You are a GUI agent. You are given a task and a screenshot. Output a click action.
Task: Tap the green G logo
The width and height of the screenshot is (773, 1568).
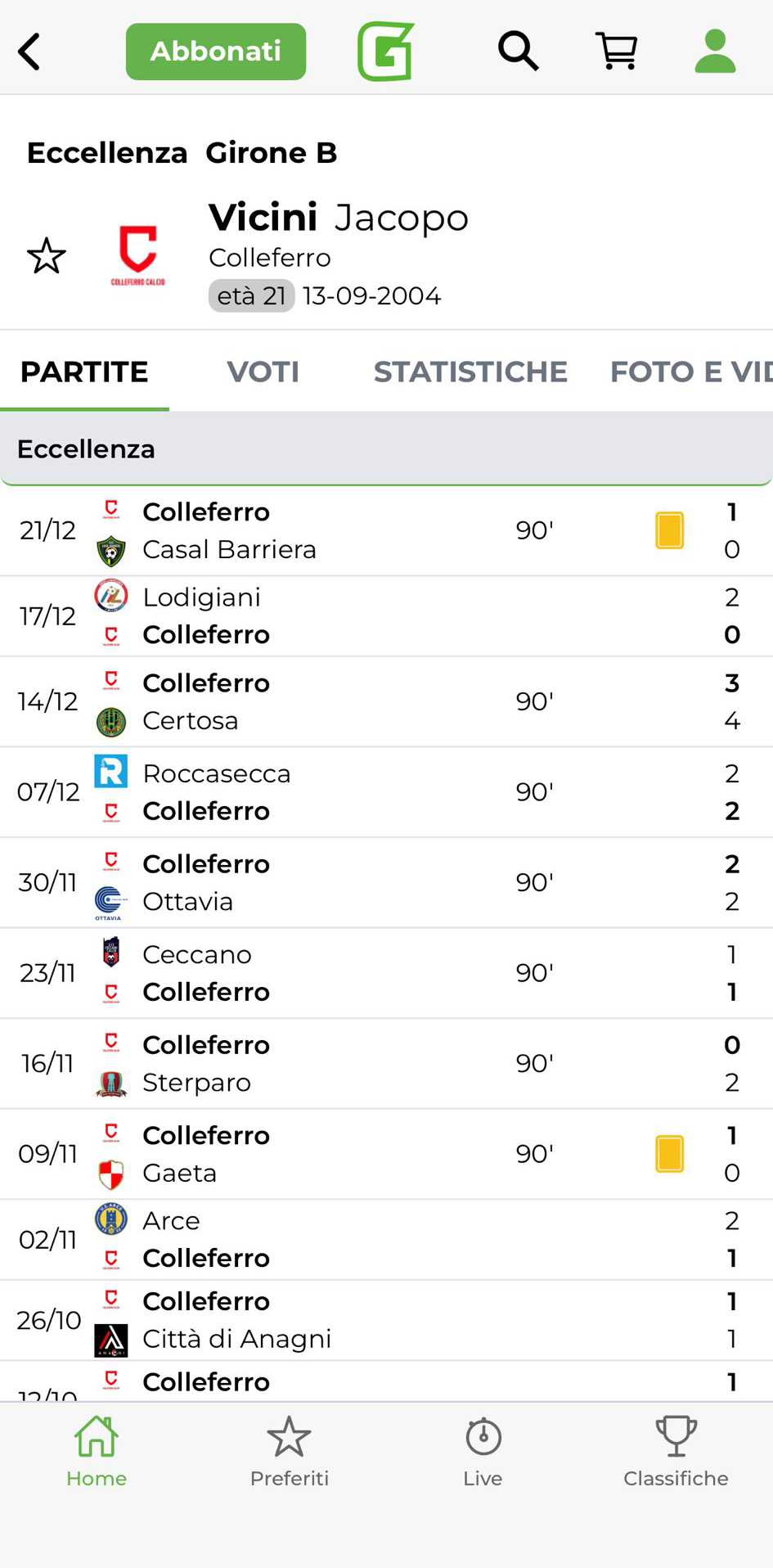[385, 52]
